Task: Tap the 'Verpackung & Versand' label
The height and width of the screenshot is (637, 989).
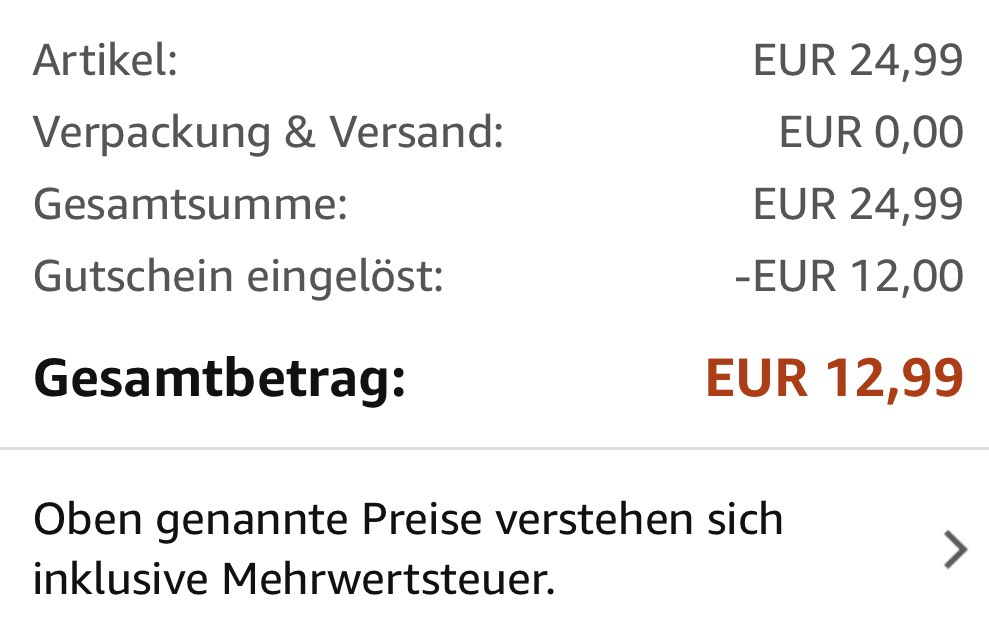Action: [269, 133]
